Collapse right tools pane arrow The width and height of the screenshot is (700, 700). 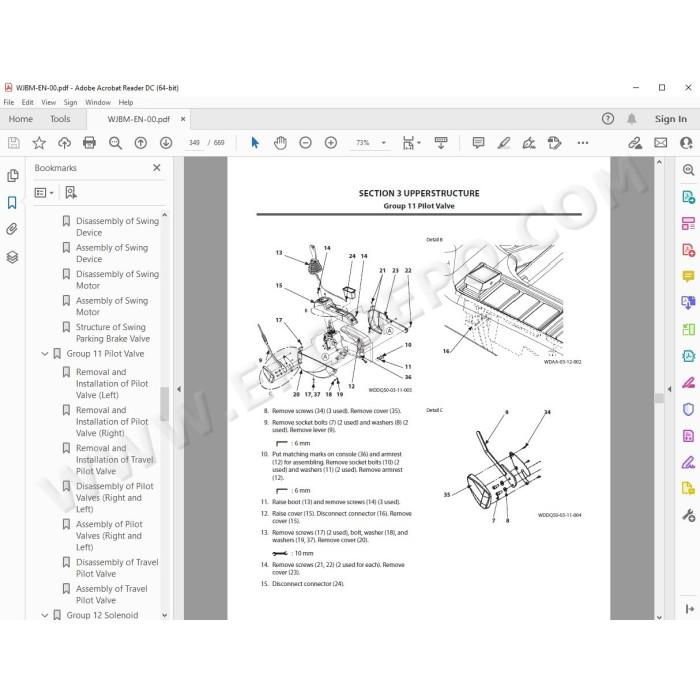[669, 389]
